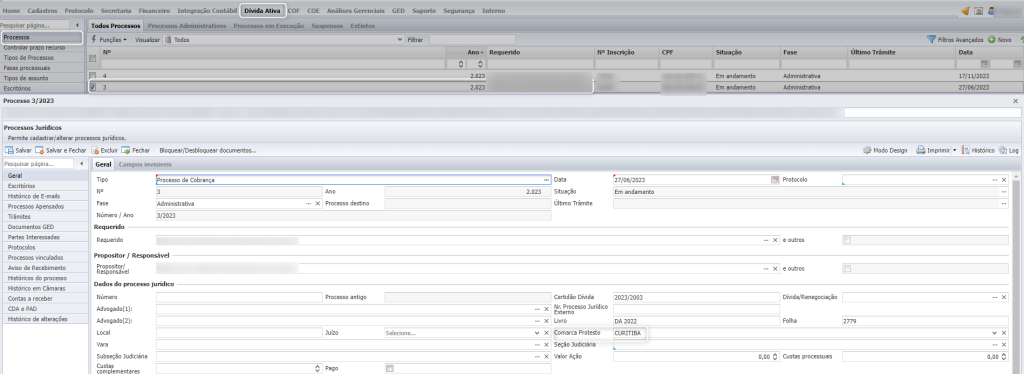Open Modo Design gear option
This screenshot has width=1024, height=374.
coord(885,150)
